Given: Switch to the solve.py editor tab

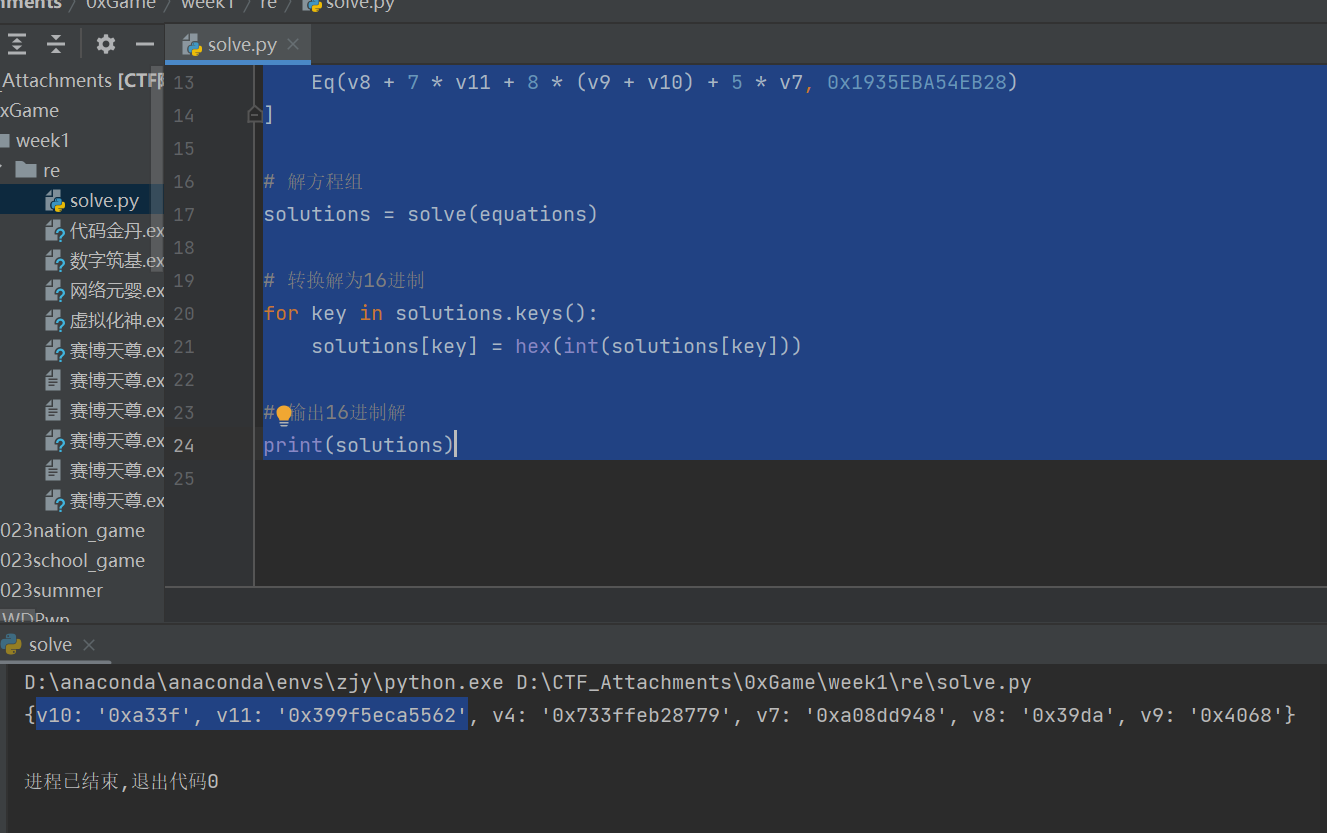Looking at the screenshot, I should (241, 45).
